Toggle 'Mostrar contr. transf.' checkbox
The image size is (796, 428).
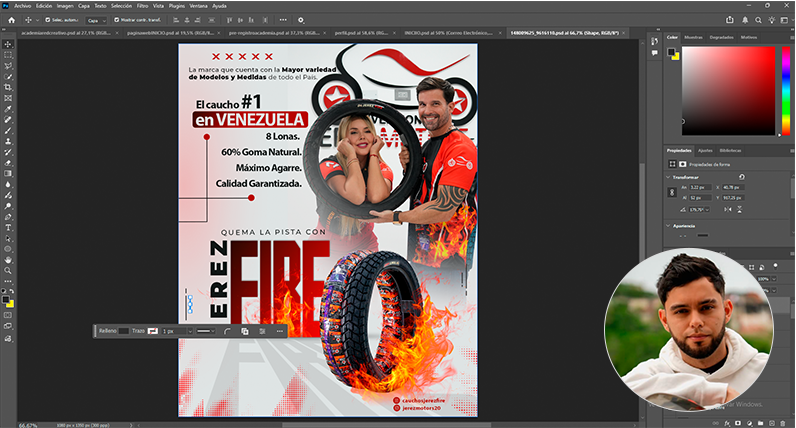click(x=114, y=19)
